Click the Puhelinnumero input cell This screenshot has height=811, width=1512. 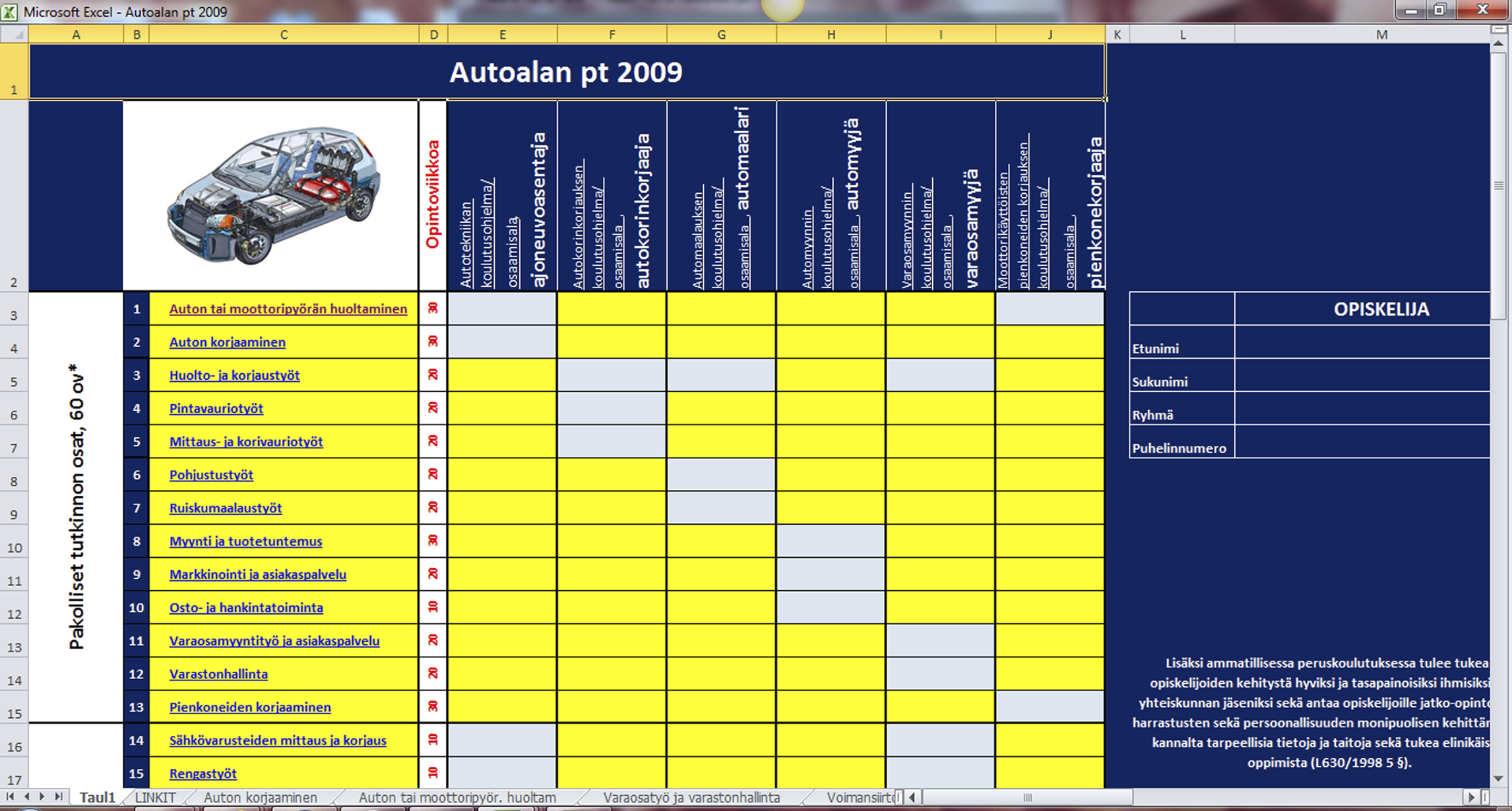[x=1362, y=442]
